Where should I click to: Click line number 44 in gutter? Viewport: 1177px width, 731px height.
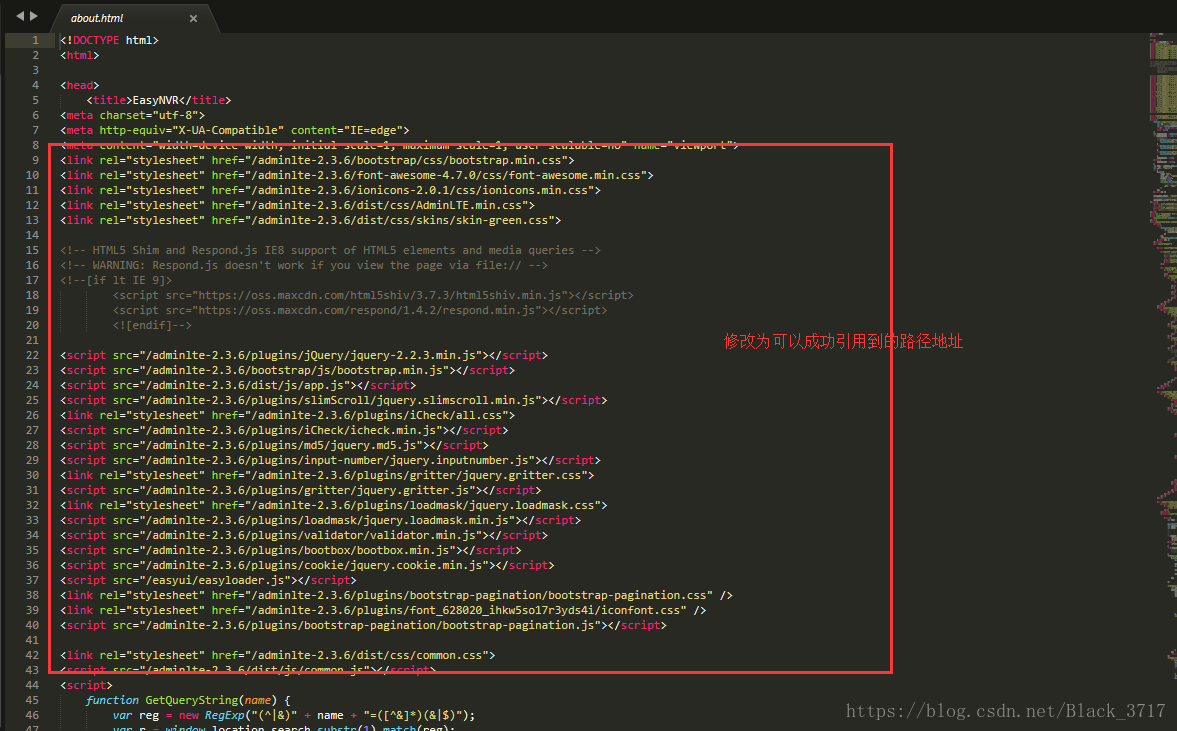tap(32, 685)
